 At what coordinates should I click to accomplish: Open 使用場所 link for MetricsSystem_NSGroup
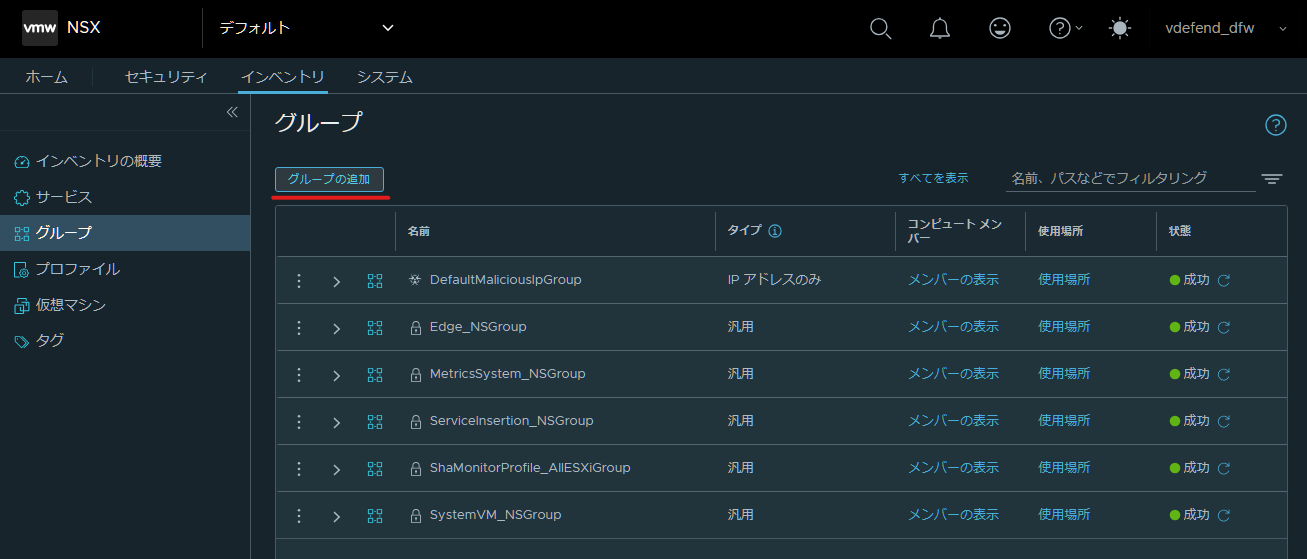pyautogui.click(x=1064, y=374)
